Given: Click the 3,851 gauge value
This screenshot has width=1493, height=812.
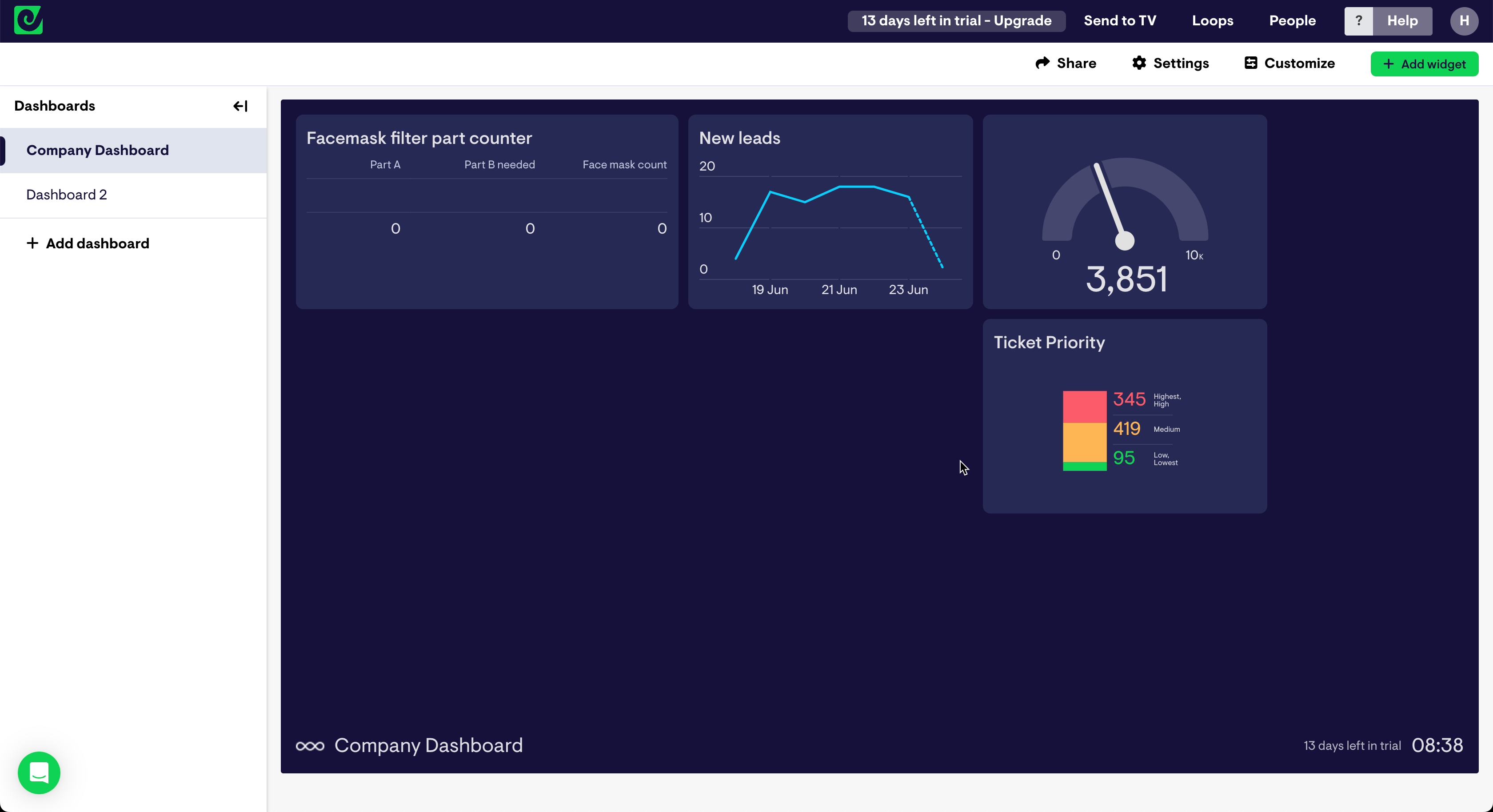Looking at the screenshot, I should click(1126, 279).
